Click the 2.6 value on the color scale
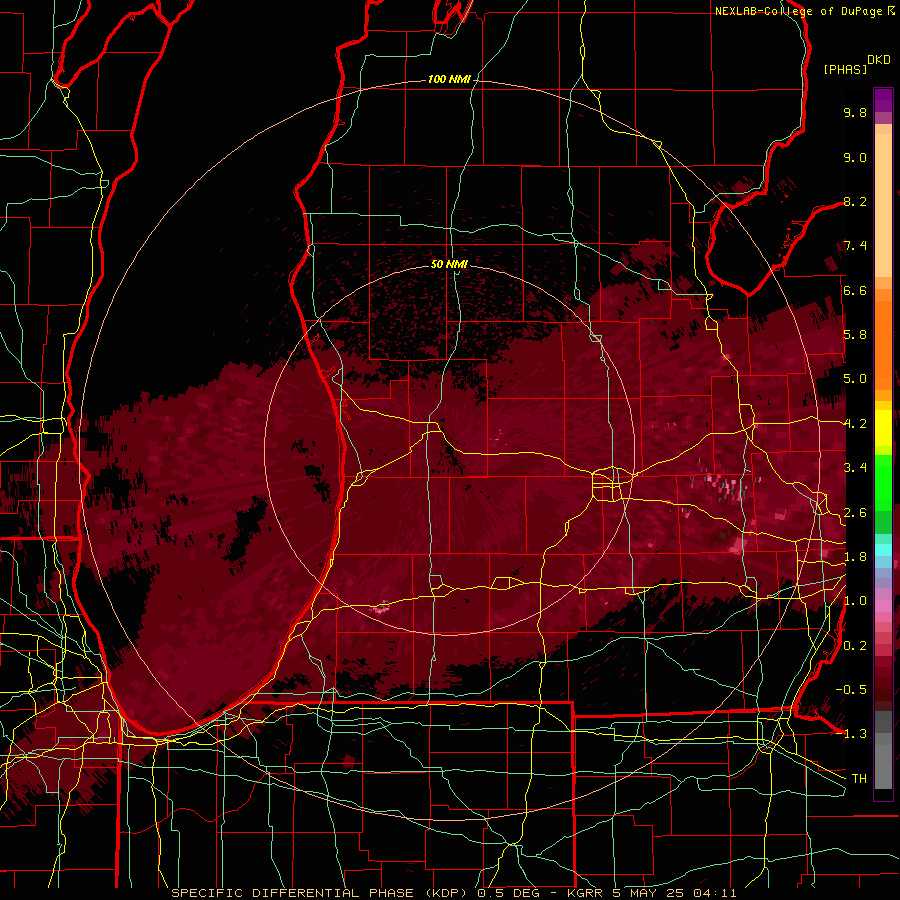This screenshot has height=900, width=900. [855, 513]
